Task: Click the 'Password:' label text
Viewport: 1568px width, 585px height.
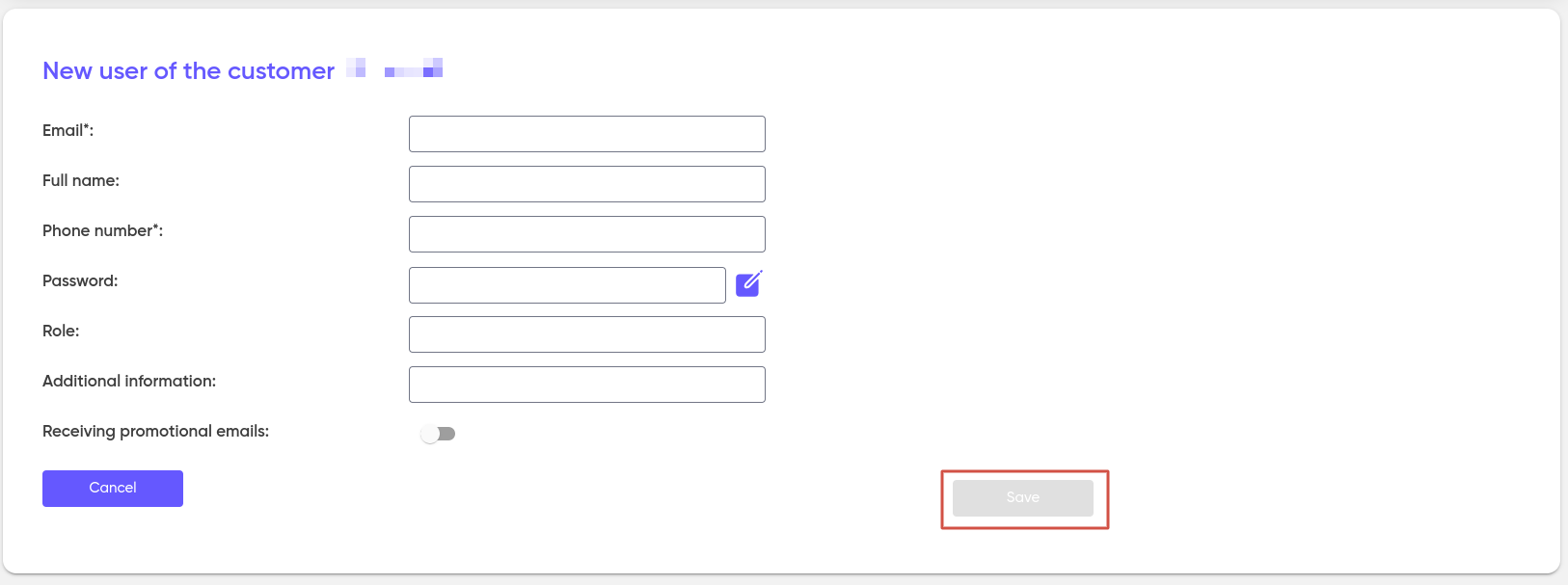Action: (x=80, y=281)
